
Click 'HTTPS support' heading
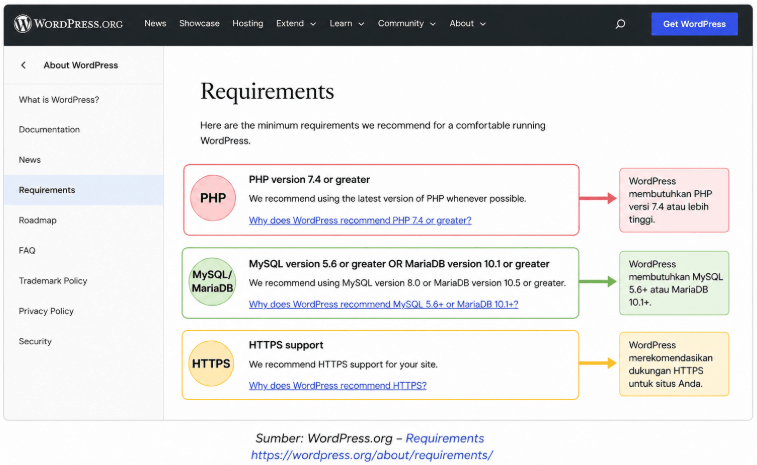tap(286, 345)
